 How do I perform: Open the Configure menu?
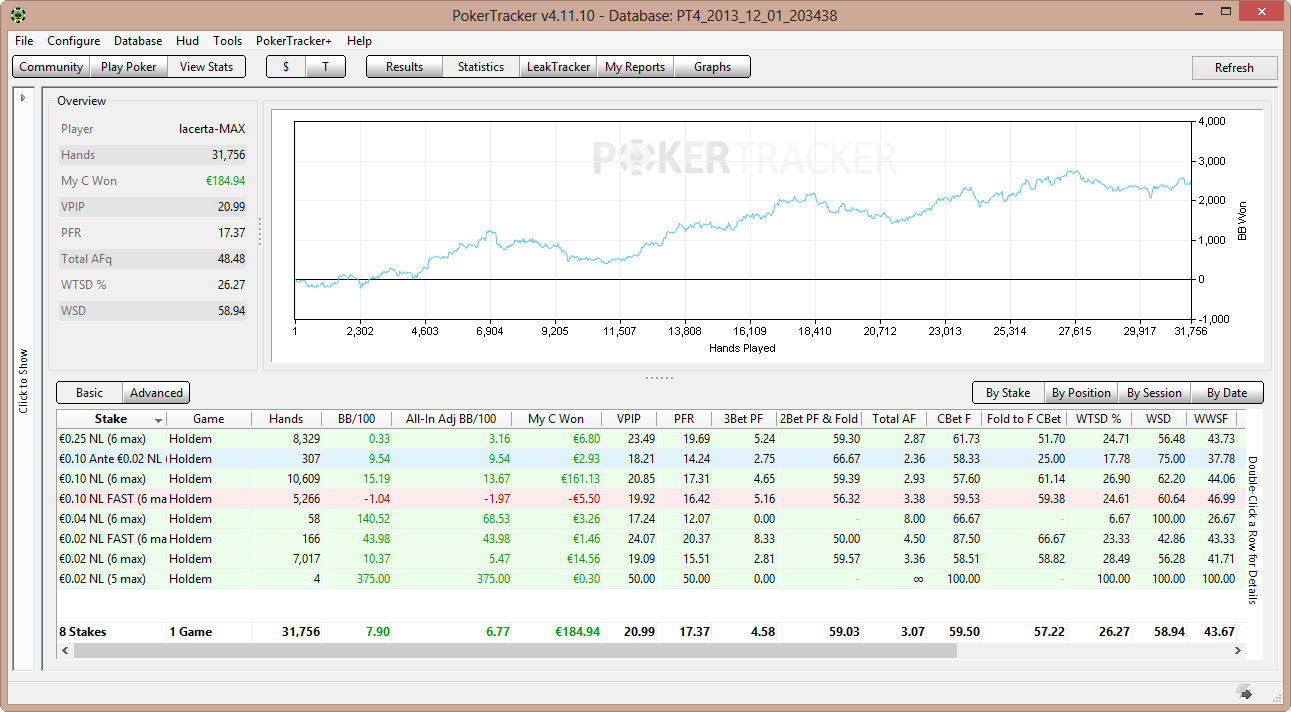coord(73,41)
